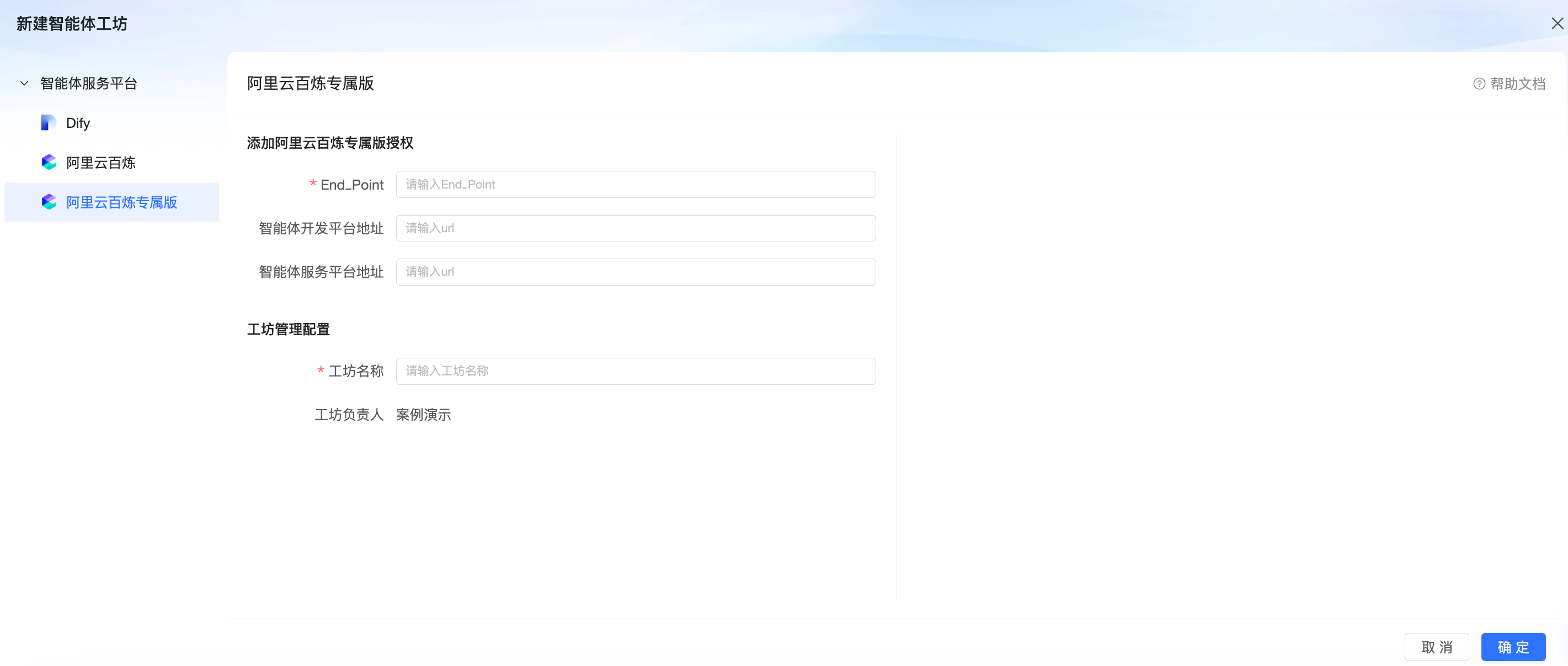Viewport: 1568px width, 666px height.
Task: Click the Dify logo icon in sidebar
Action: pyautogui.click(x=49, y=123)
